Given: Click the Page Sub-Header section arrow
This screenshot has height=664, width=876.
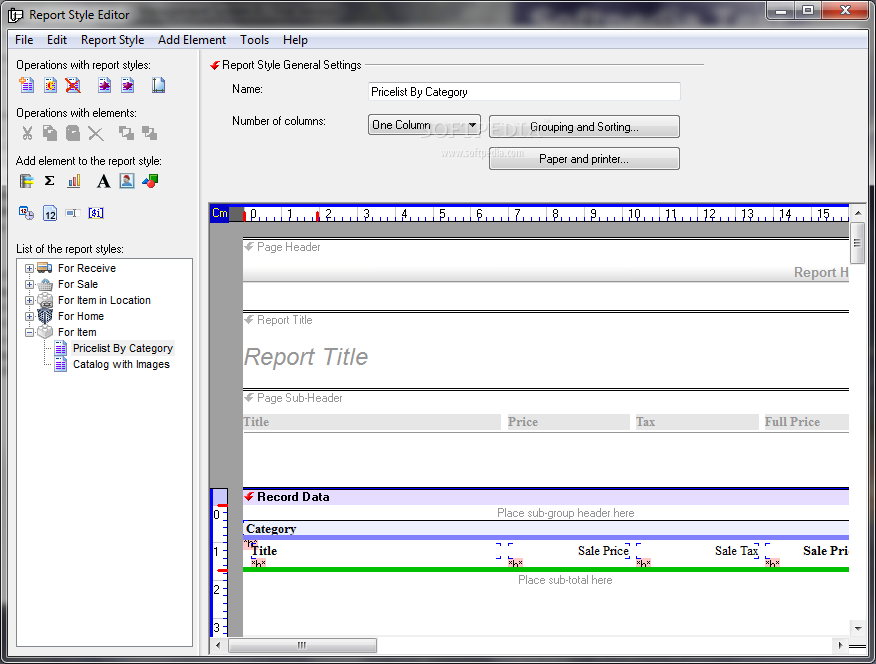Looking at the screenshot, I should point(249,398).
